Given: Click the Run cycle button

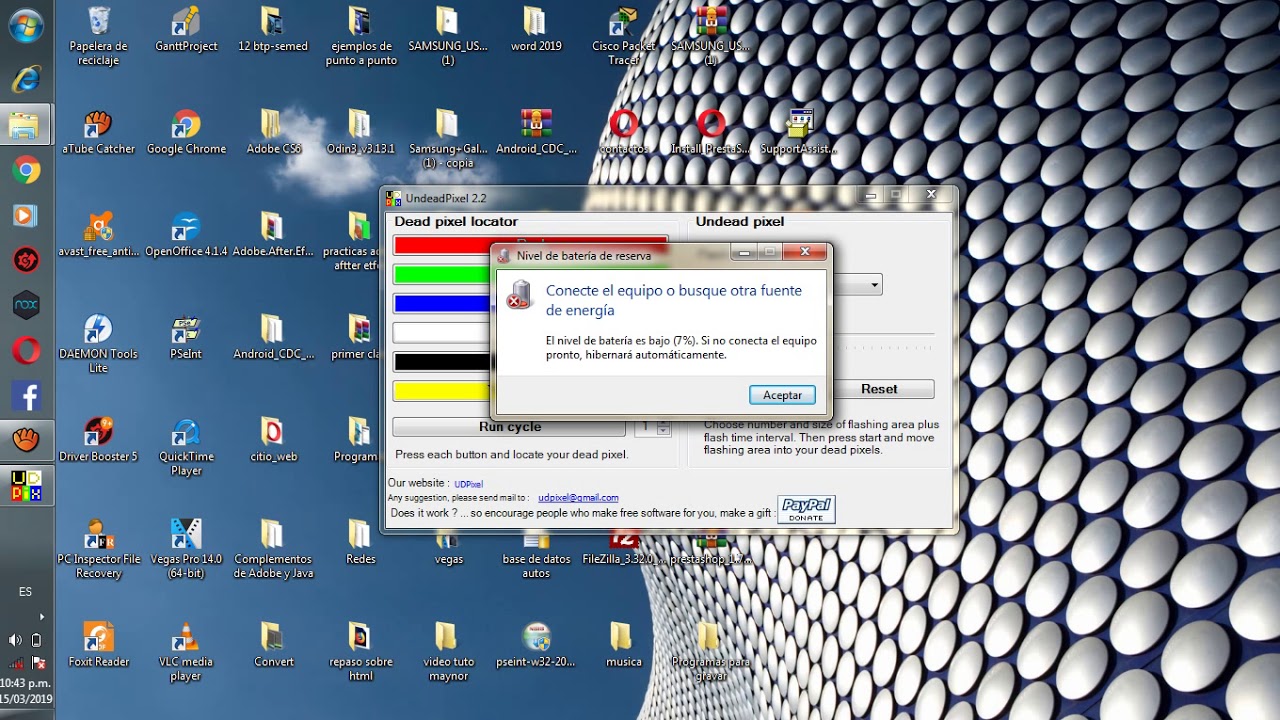Looking at the screenshot, I should [x=510, y=427].
